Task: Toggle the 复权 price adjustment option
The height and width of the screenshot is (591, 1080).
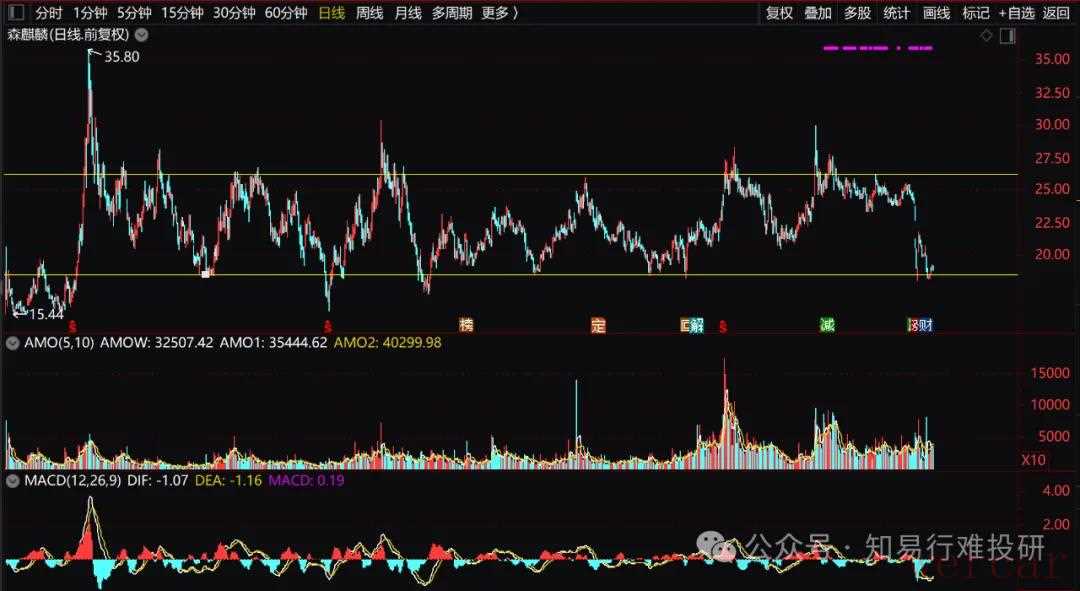Action: (779, 13)
